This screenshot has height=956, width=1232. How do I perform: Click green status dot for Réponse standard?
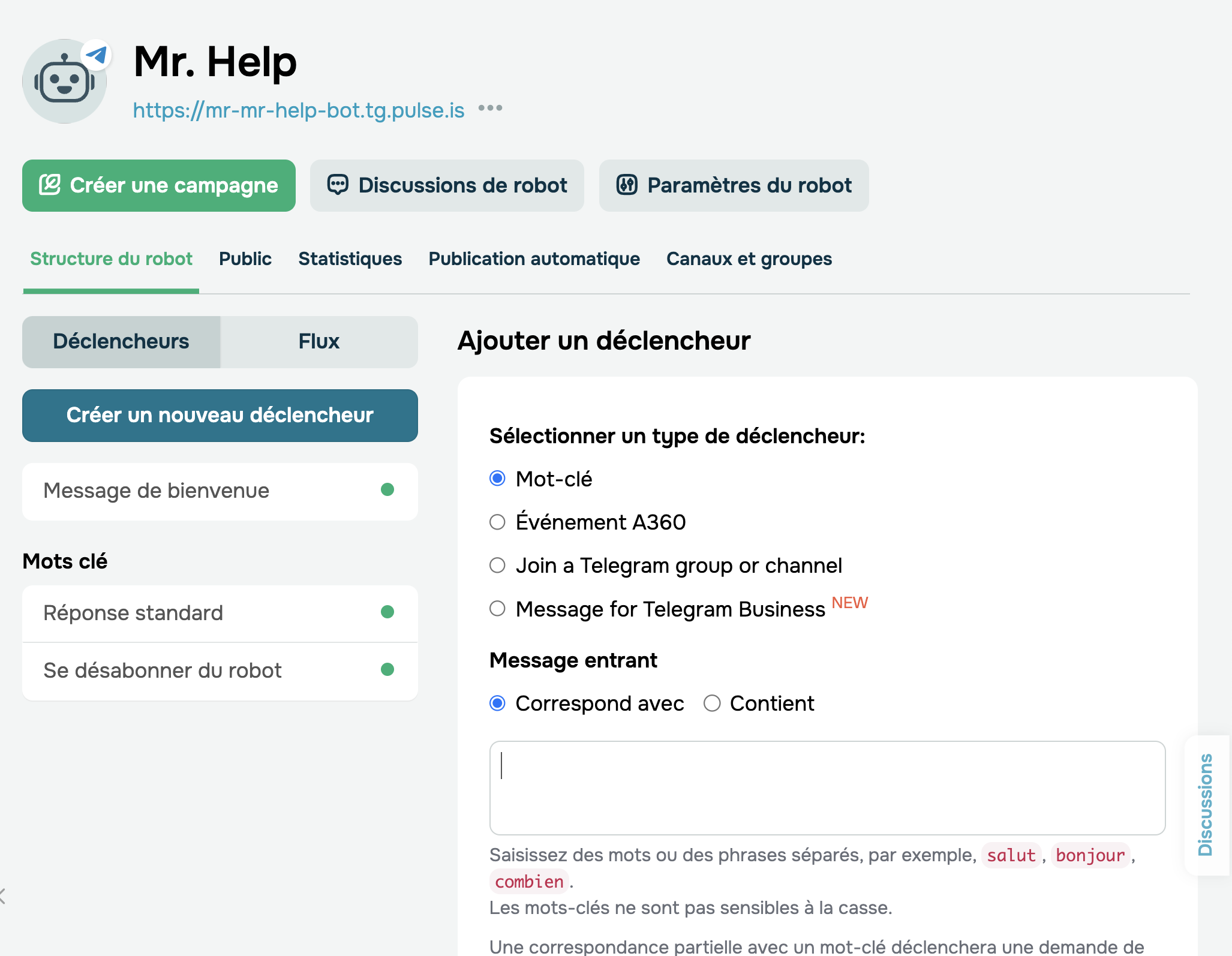click(x=387, y=612)
